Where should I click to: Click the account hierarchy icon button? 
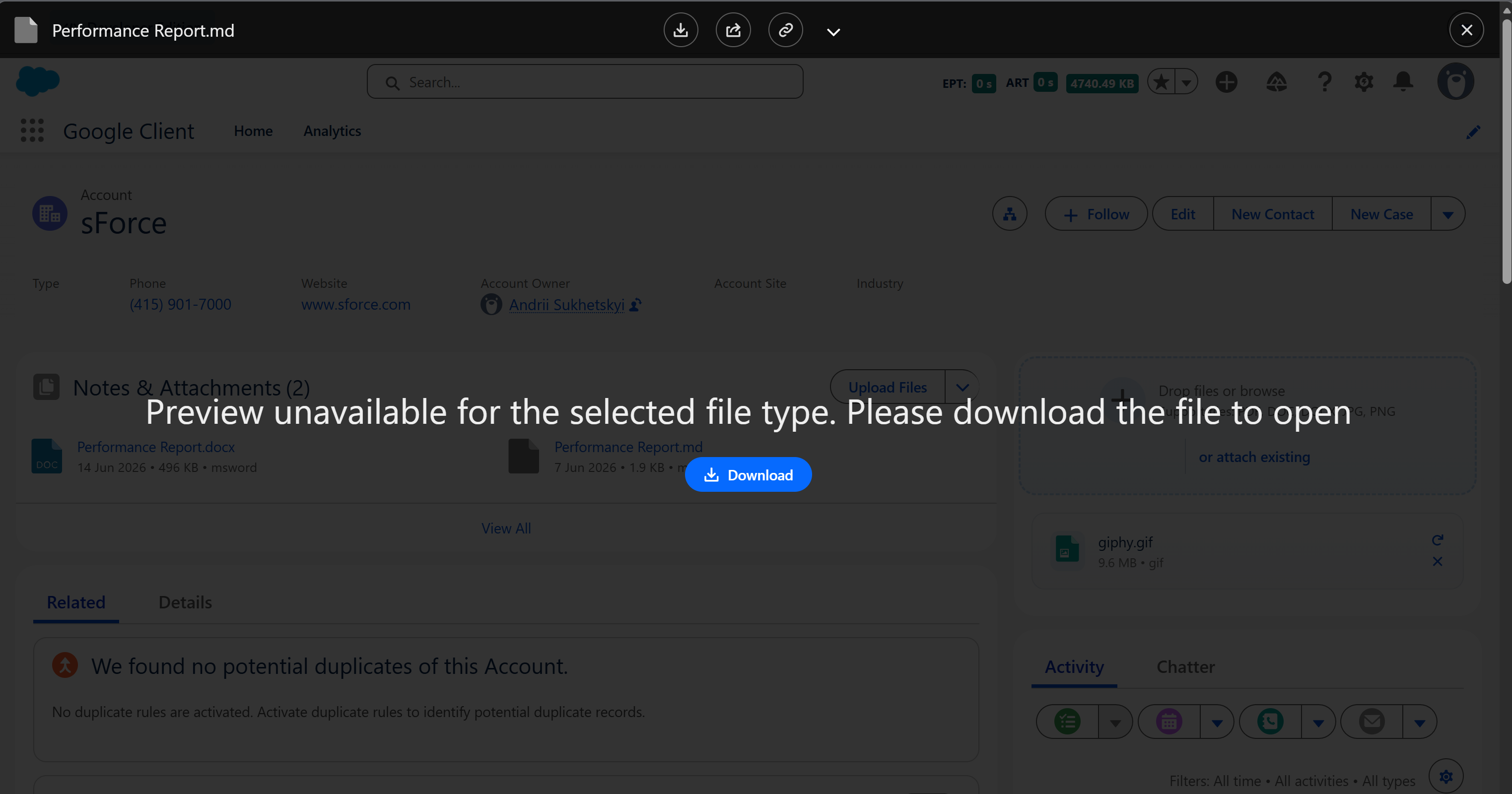click(1009, 213)
